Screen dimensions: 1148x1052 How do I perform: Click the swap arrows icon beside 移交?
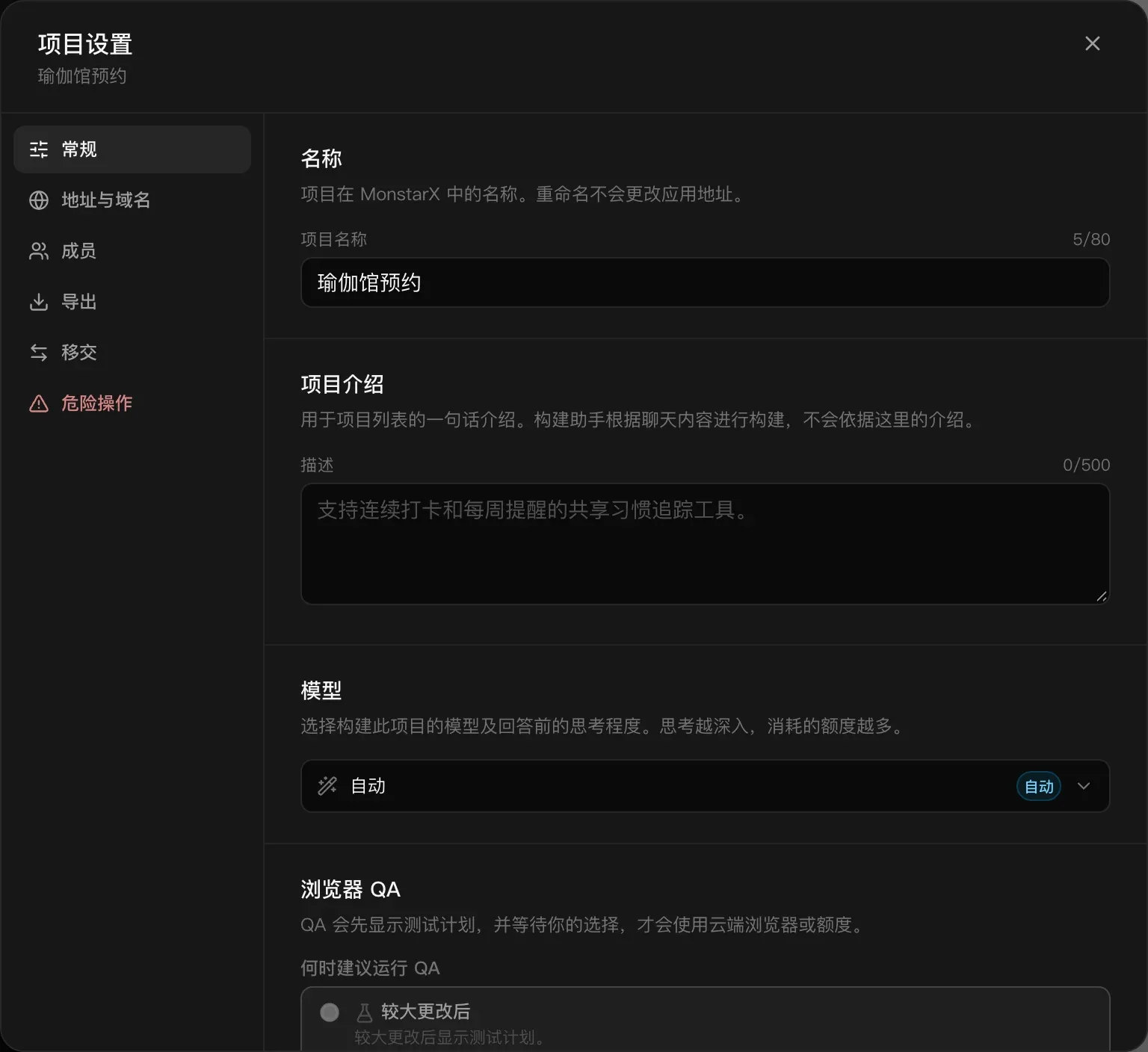coord(39,353)
